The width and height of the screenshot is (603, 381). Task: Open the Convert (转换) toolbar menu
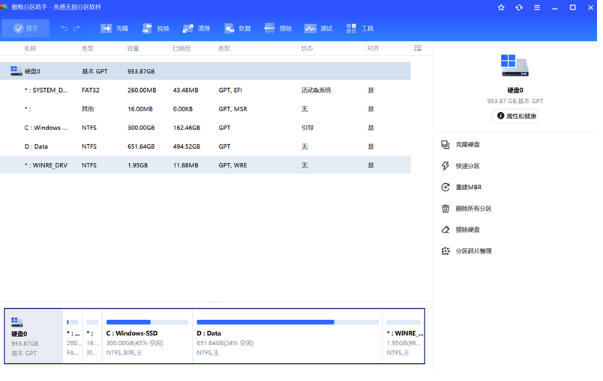pos(155,28)
